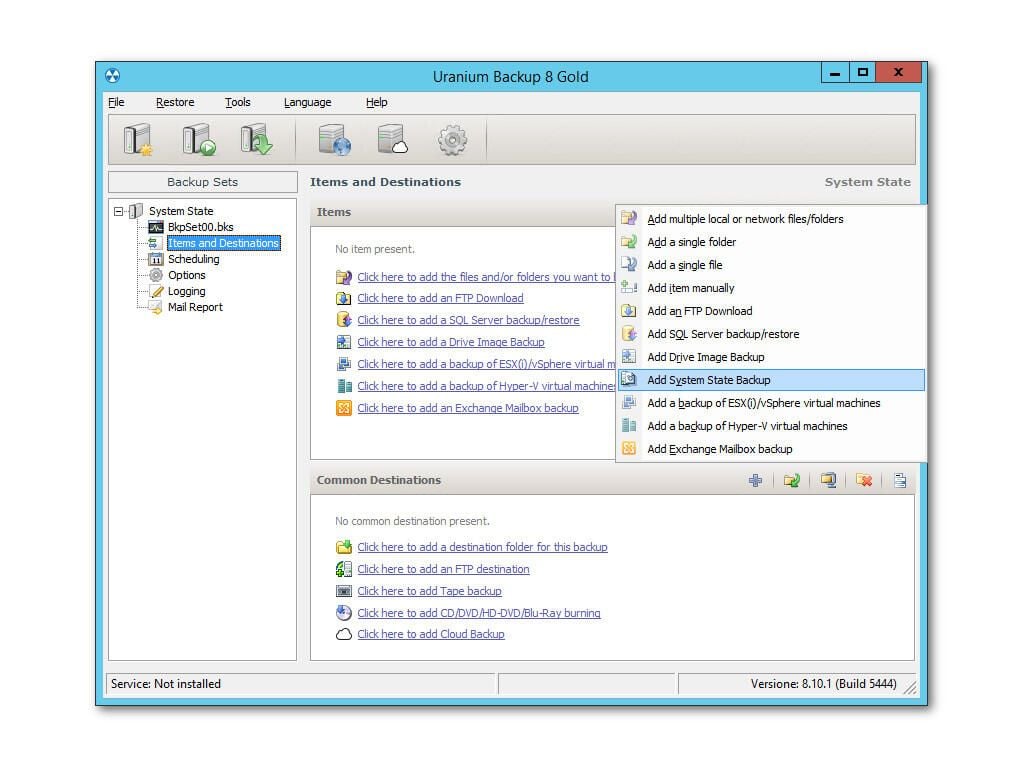The image size is (1024, 768).
Task: Click the monitor icon in Common Destinations header
Action: point(828,481)
